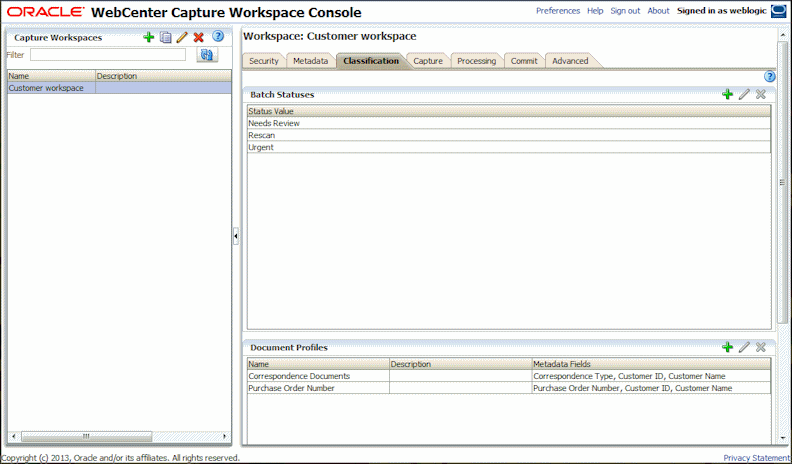Screen dimensions: 792x464
Task: Select Correspondence Documents profile row
Action: [x=509, y=376]
